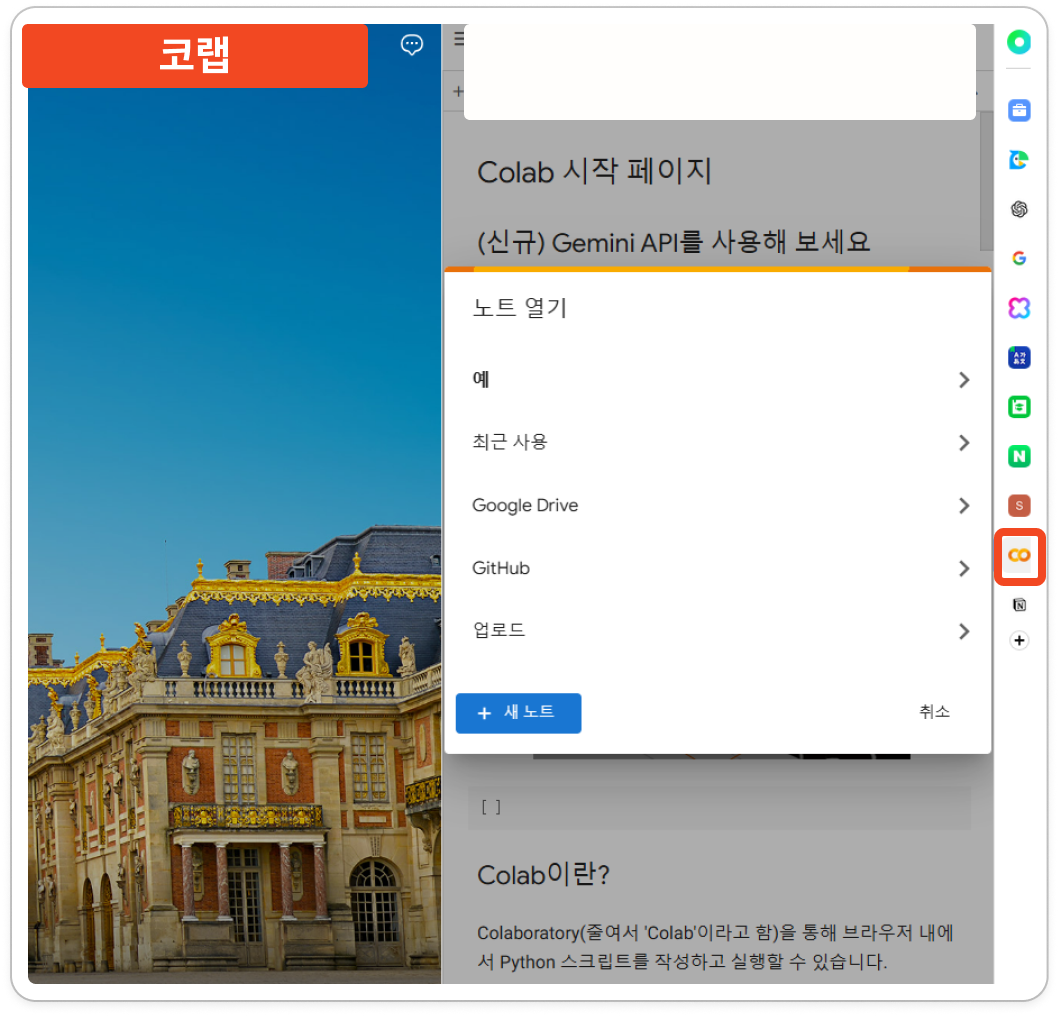Open the green Naver N icon in the sidebar
1059x1016 pixels.
coord(1019,457)
